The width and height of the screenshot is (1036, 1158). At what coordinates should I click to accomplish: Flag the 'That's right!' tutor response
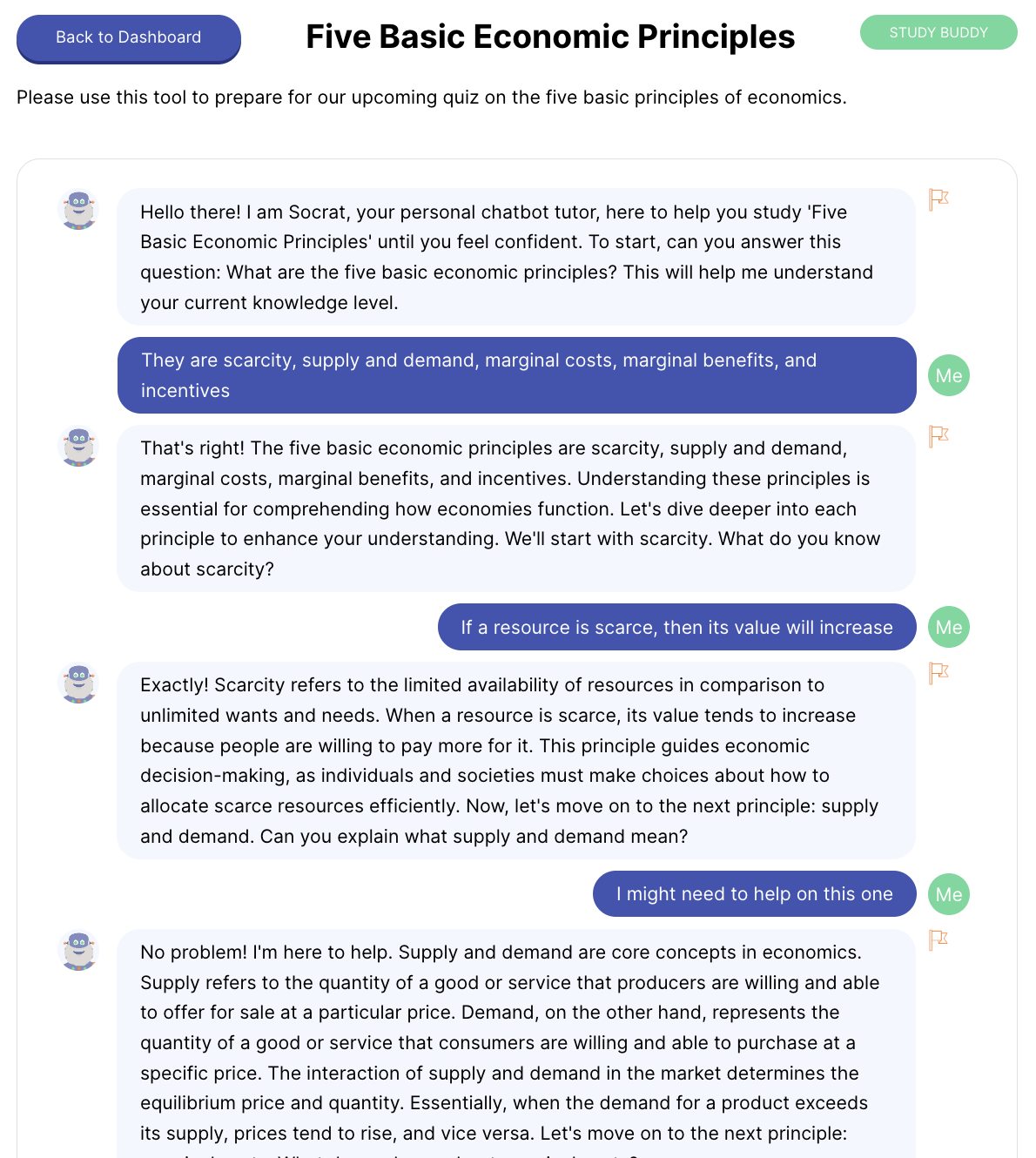938,436
